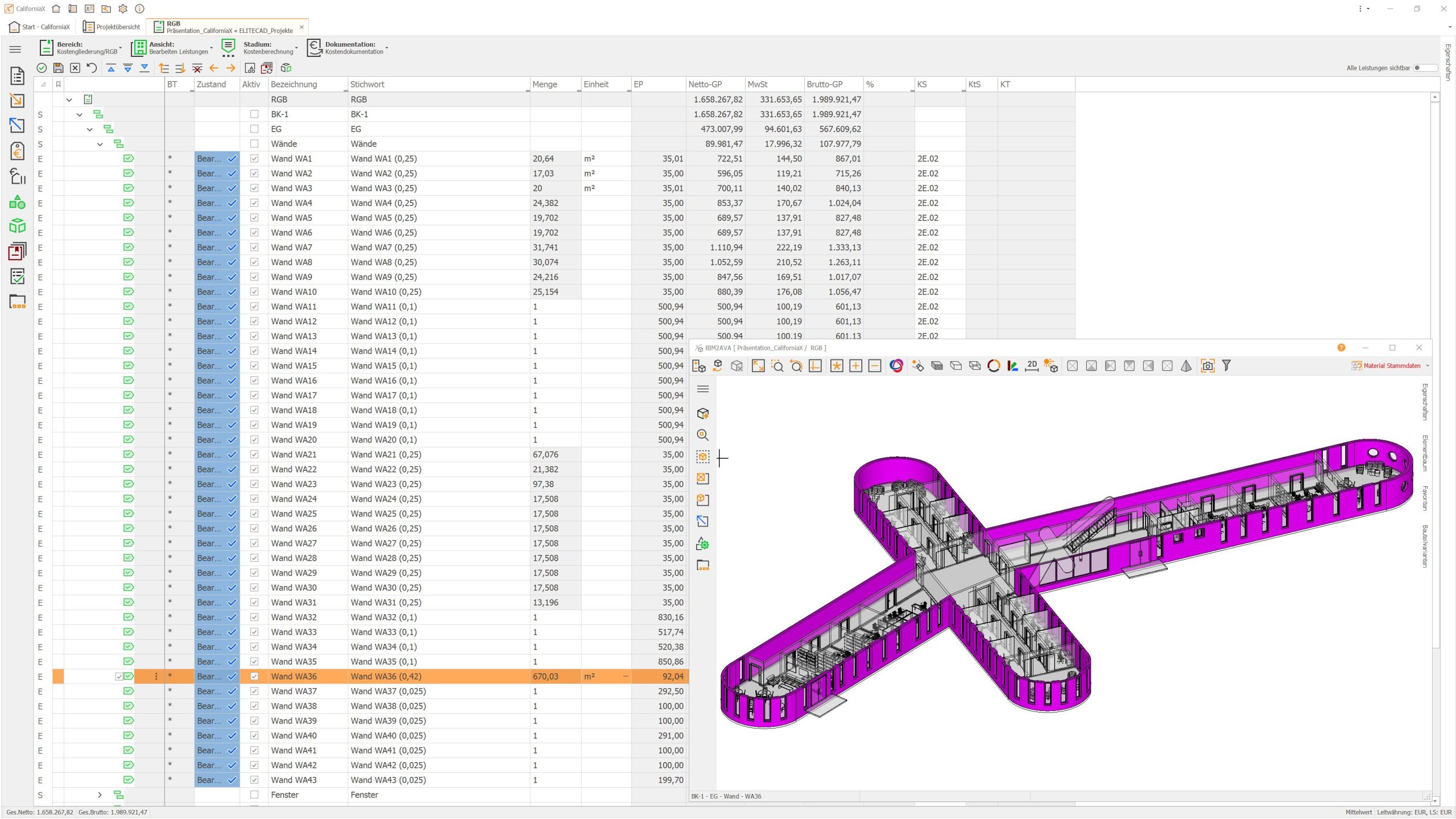Viewport: 1456px width, 819px height.
Task: Undo the last change
Action: (92, 68)
